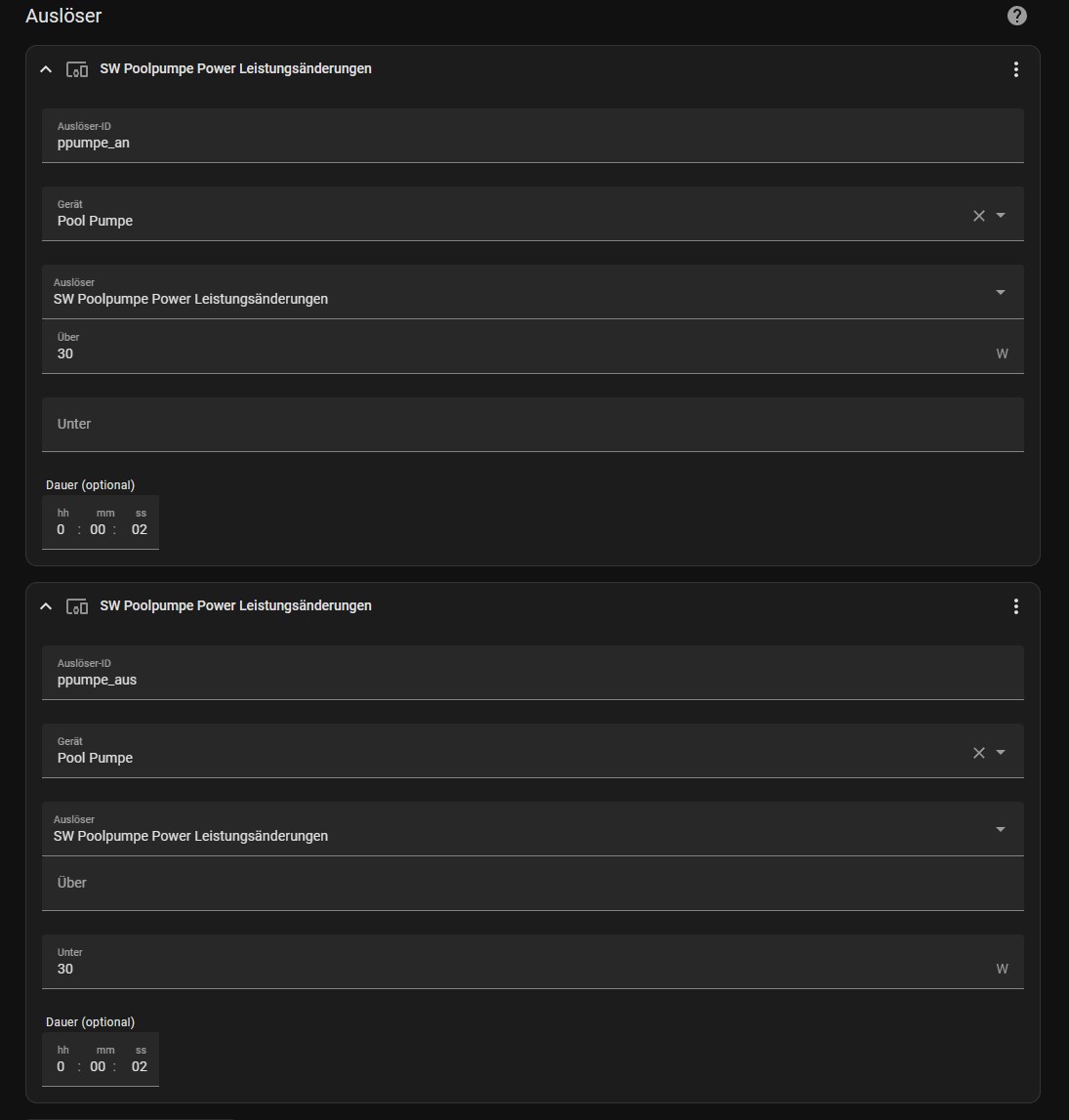Clear Pool Pumpe in second Gerät field
The image size is (1069, 1120).
point(978,753)
